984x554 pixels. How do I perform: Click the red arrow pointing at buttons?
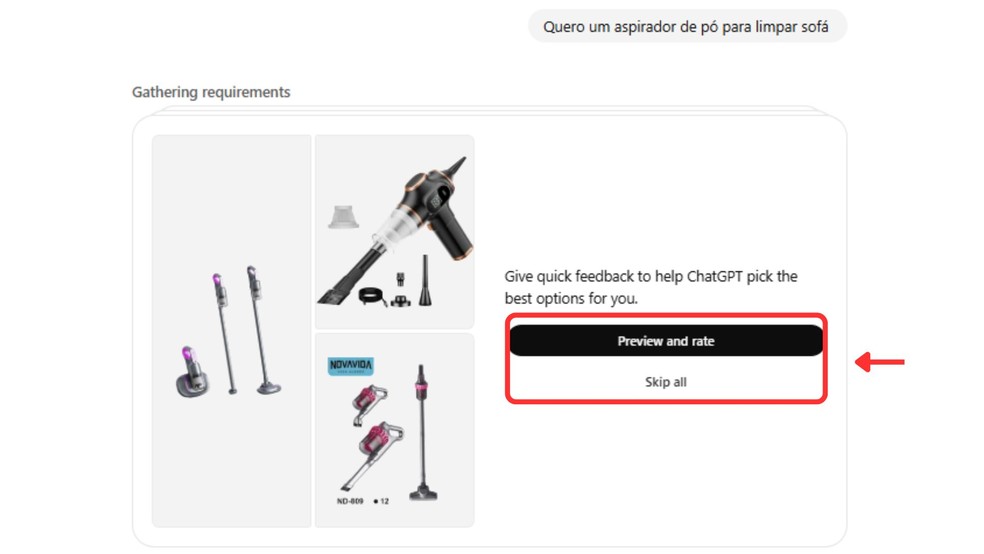click(880, 361)
